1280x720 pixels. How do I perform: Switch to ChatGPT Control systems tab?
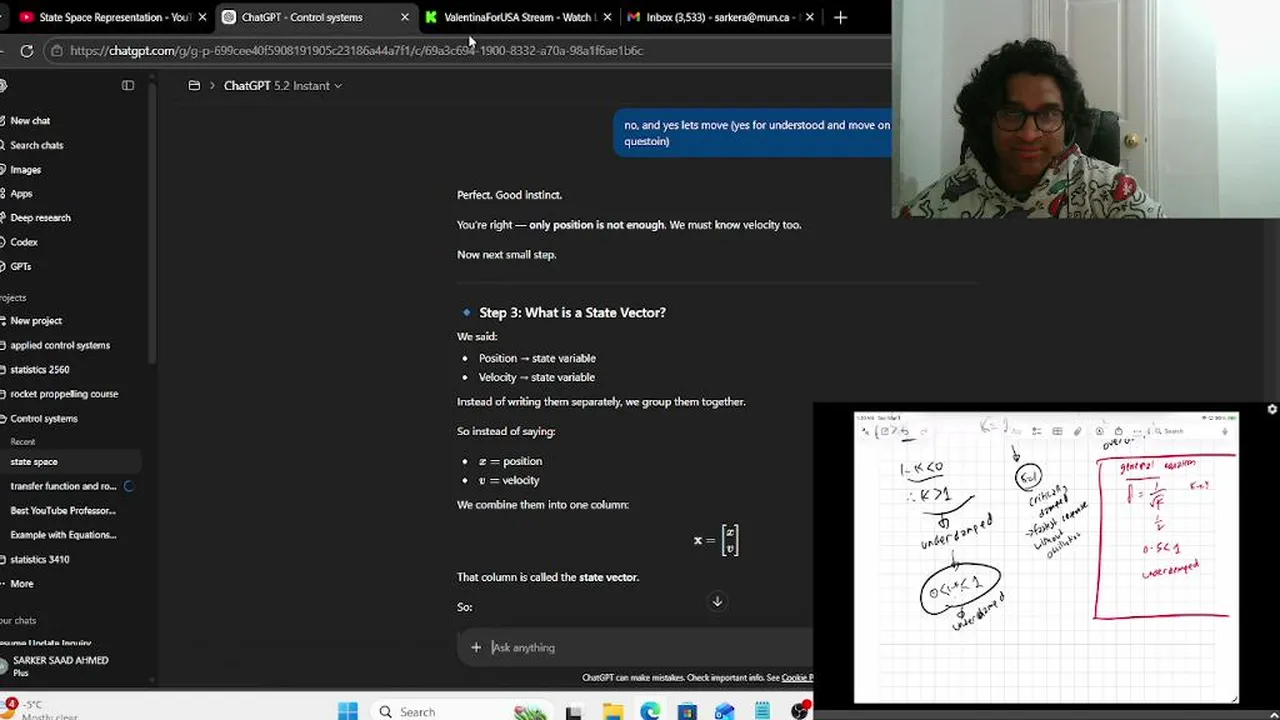click(x=316, y=17)
